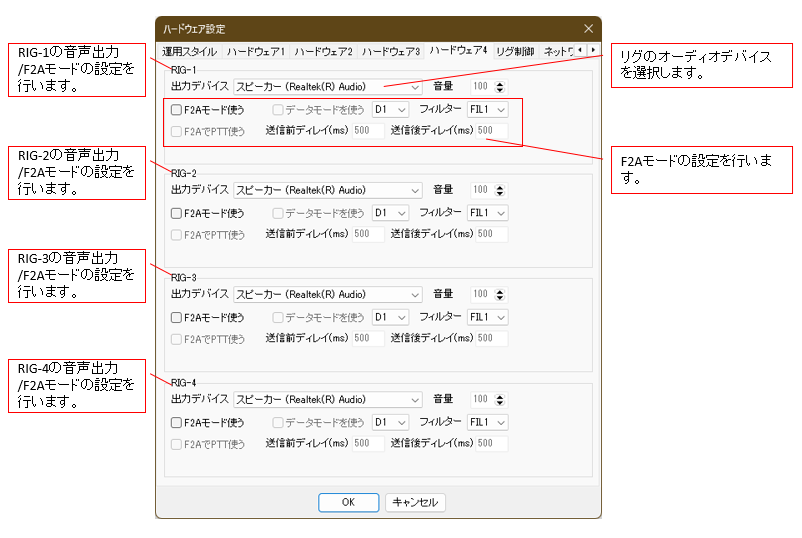Confirm settings with the OK button

348,502
